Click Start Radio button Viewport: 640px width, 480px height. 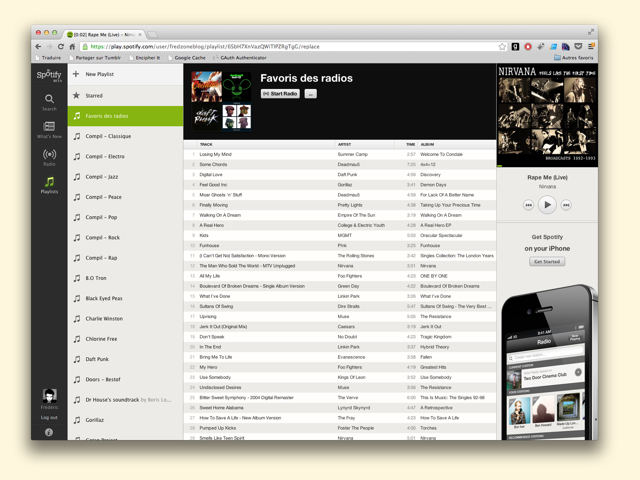tap(280, 94)
